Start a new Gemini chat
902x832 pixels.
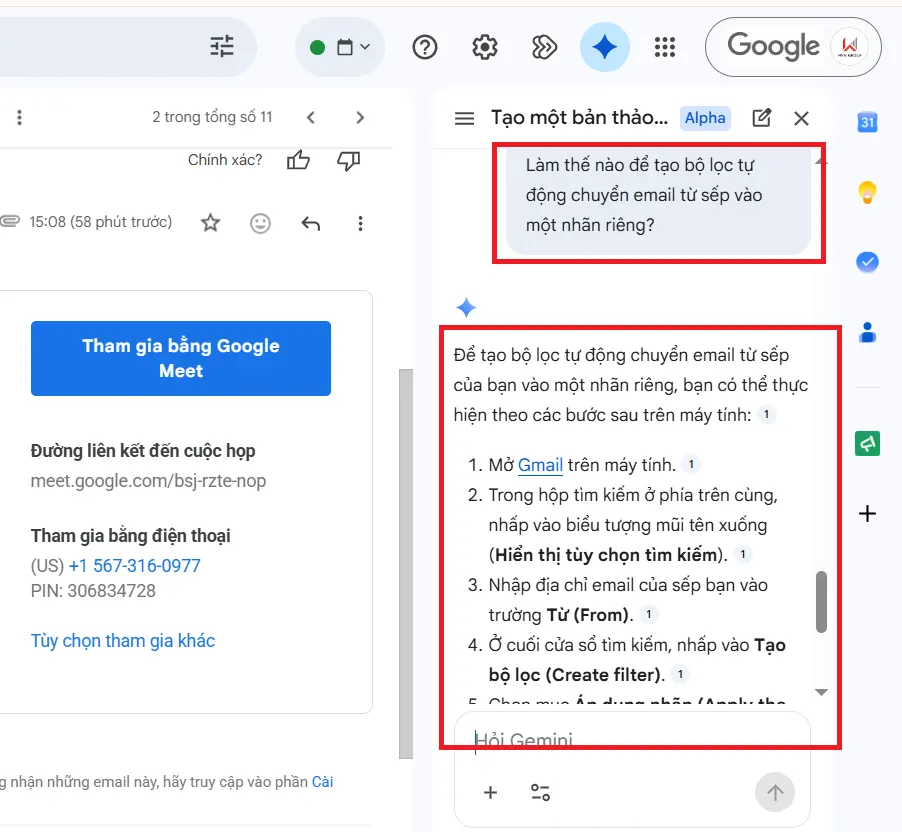click(x=762, y=118)
